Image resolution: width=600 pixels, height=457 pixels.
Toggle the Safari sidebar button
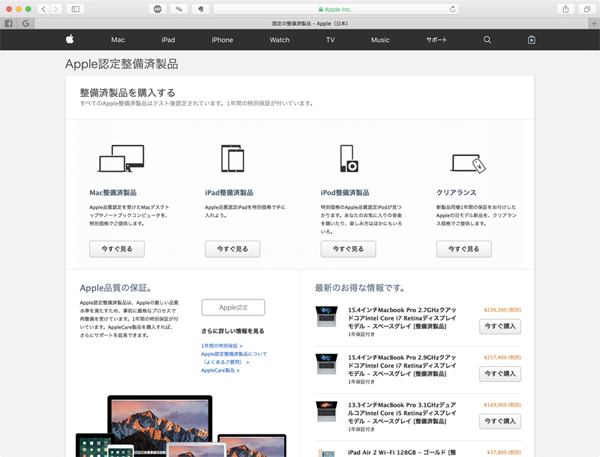75,9
